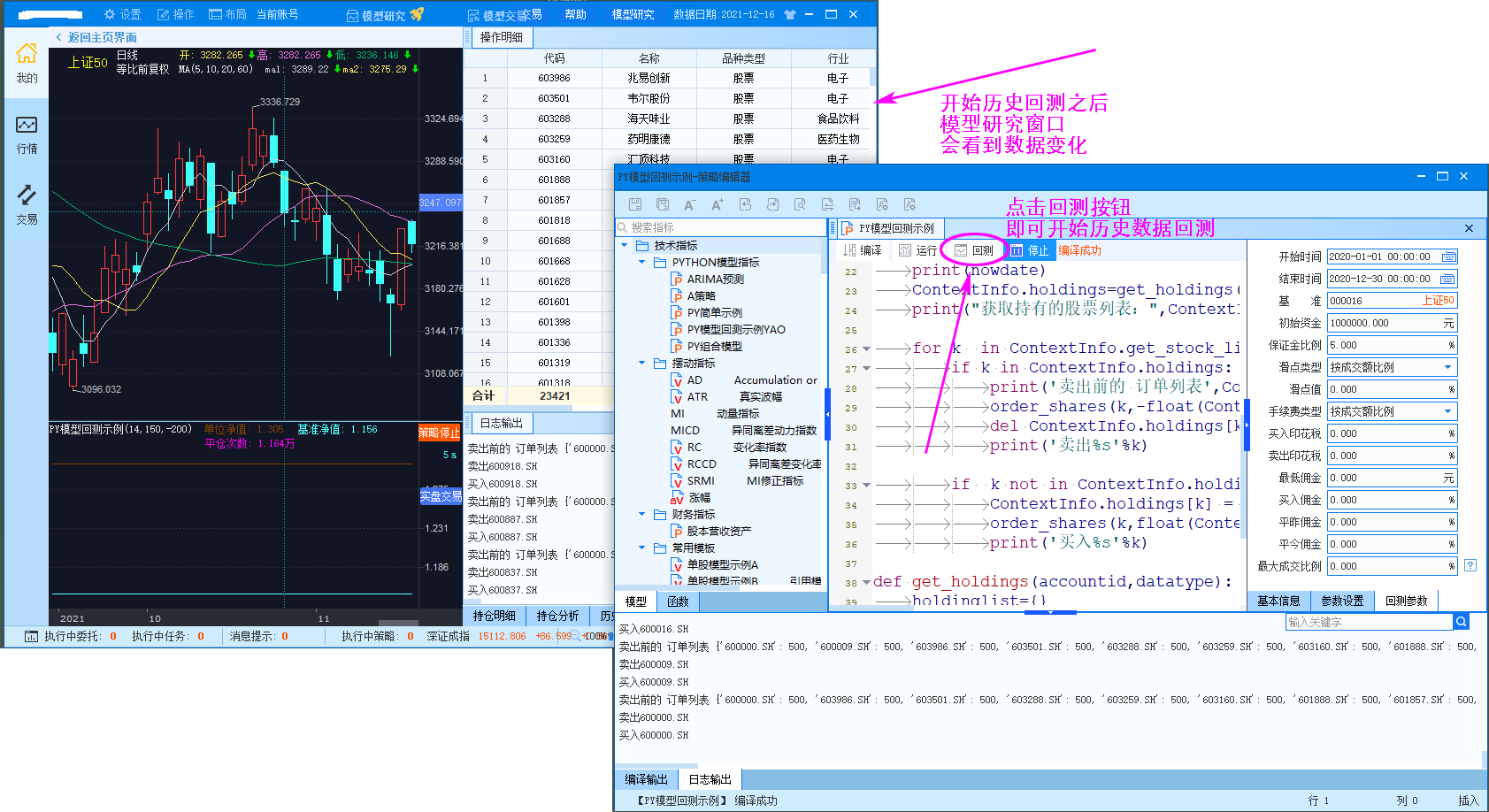Select PY模型回测示例YAO in the tree
This screenshot has height=812, width=1489.
pyautogui.click(x=728, y=330)
